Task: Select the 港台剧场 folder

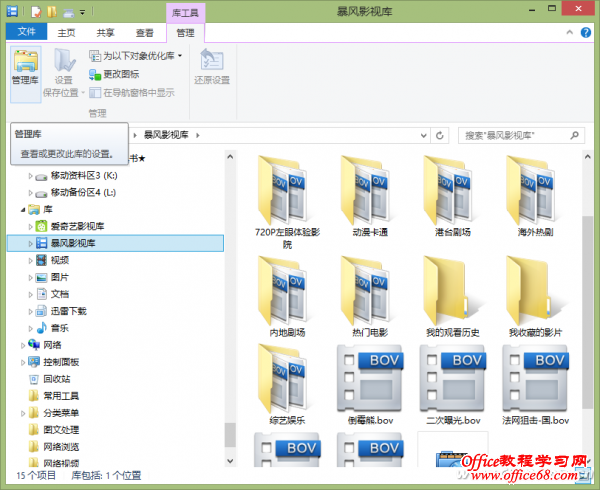Action: [452, 196]
